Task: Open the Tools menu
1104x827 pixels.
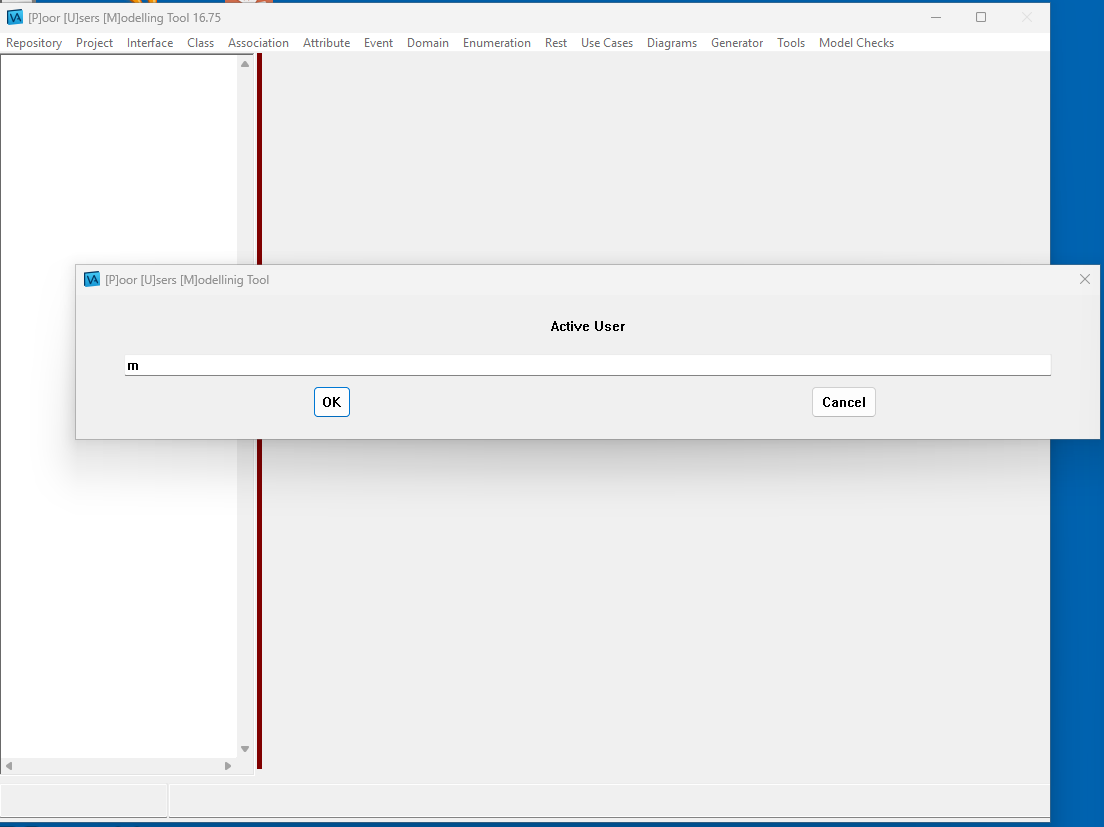Action: pos(791,43)
